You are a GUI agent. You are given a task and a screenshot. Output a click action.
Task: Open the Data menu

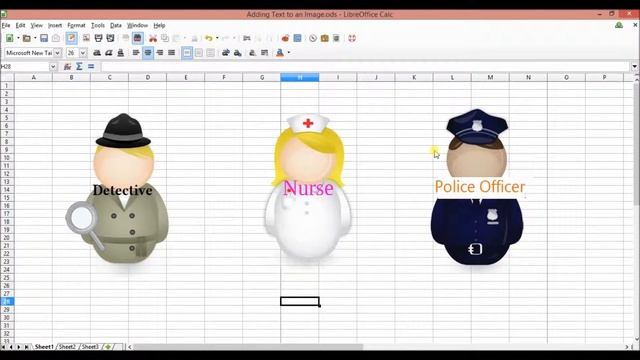tap(116, 25)
